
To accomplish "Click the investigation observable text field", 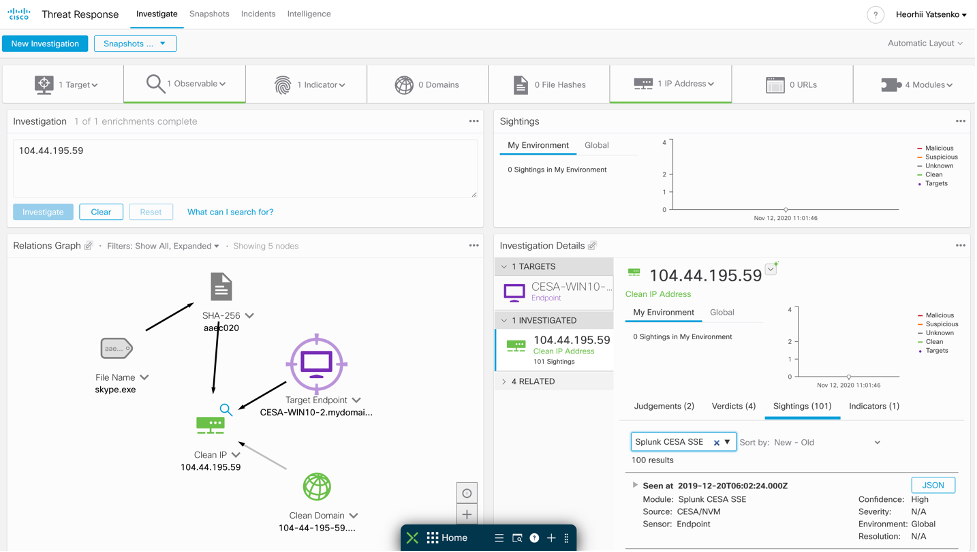I will point(245,168).
